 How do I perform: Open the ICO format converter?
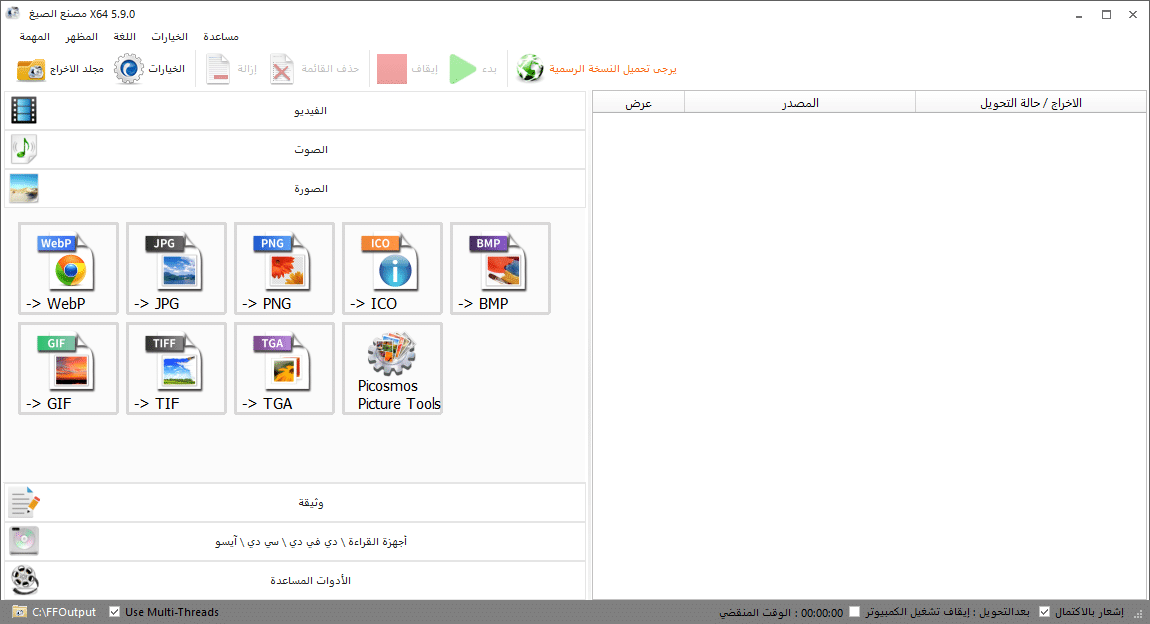(x=392, y=268)
